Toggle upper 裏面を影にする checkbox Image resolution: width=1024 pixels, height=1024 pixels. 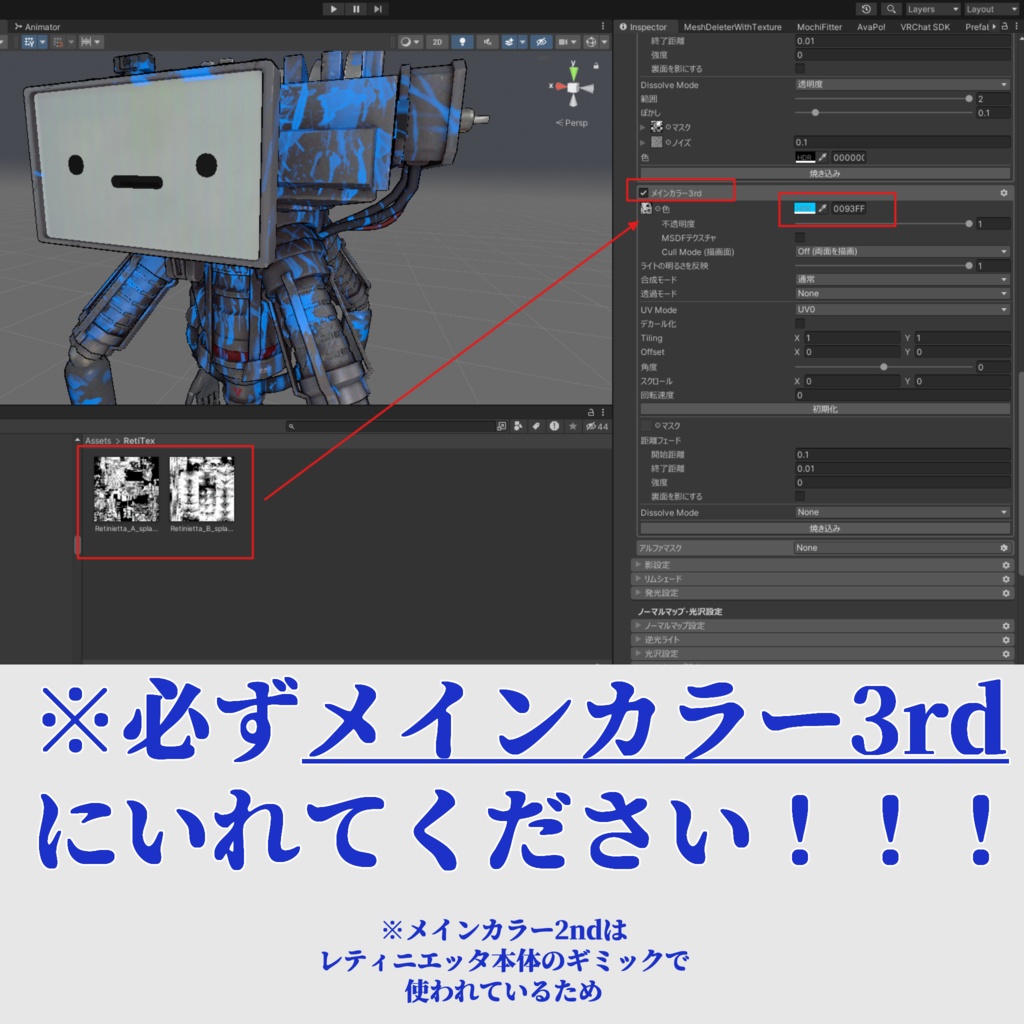point(800,69)
